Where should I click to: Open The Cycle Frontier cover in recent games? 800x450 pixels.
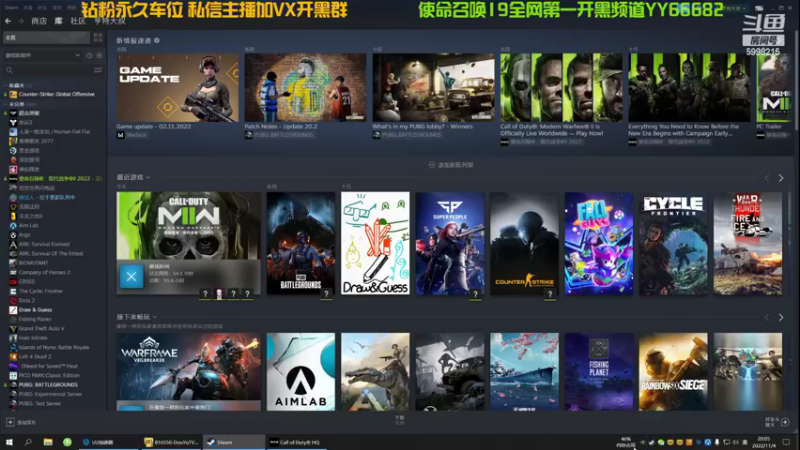tap(673, 243)
